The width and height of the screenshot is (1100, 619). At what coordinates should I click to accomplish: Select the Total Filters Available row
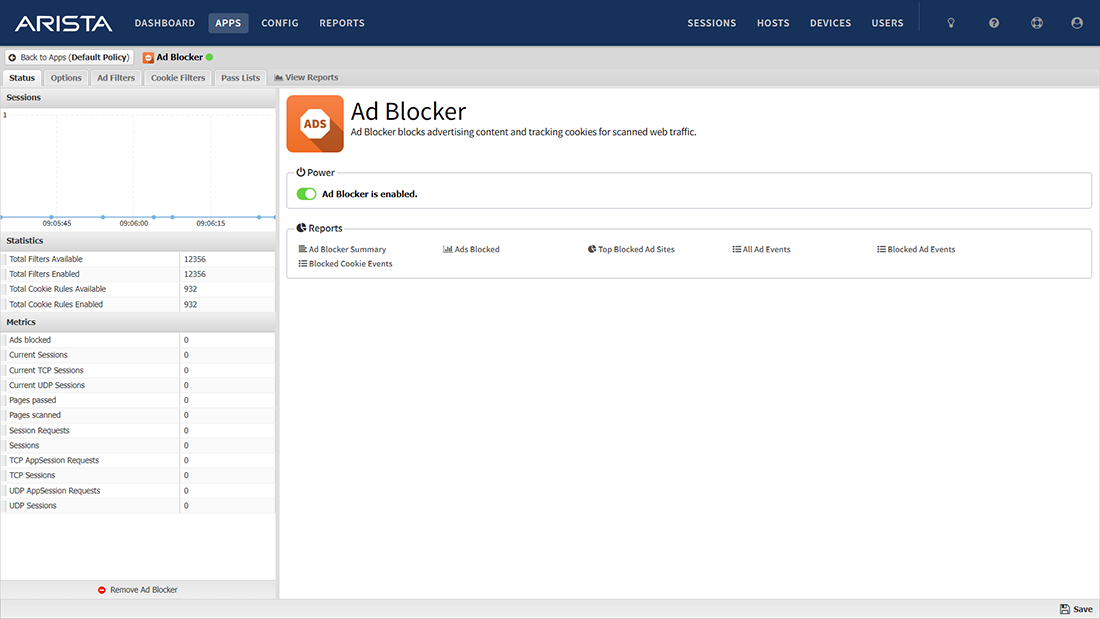138,259
